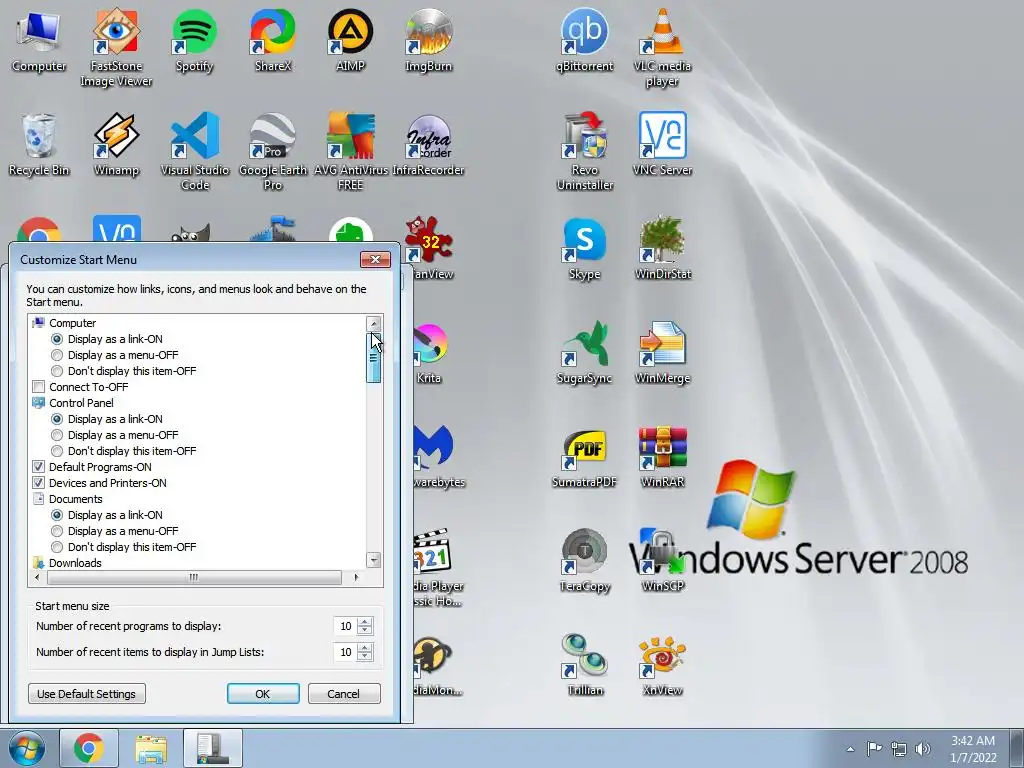Image resolution: width=1024 pixels, height=768 pixels.
Task: Confirm the dialog with OK
Action: 263,694
